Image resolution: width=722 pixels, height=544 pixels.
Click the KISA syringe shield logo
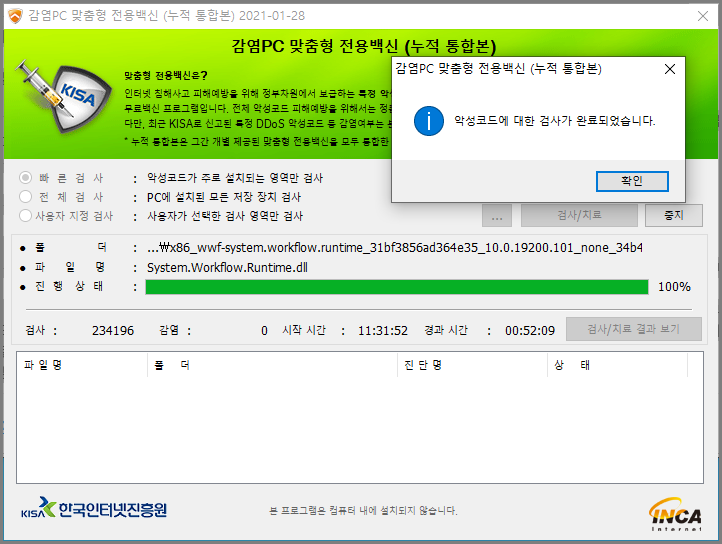click(64, 96)
